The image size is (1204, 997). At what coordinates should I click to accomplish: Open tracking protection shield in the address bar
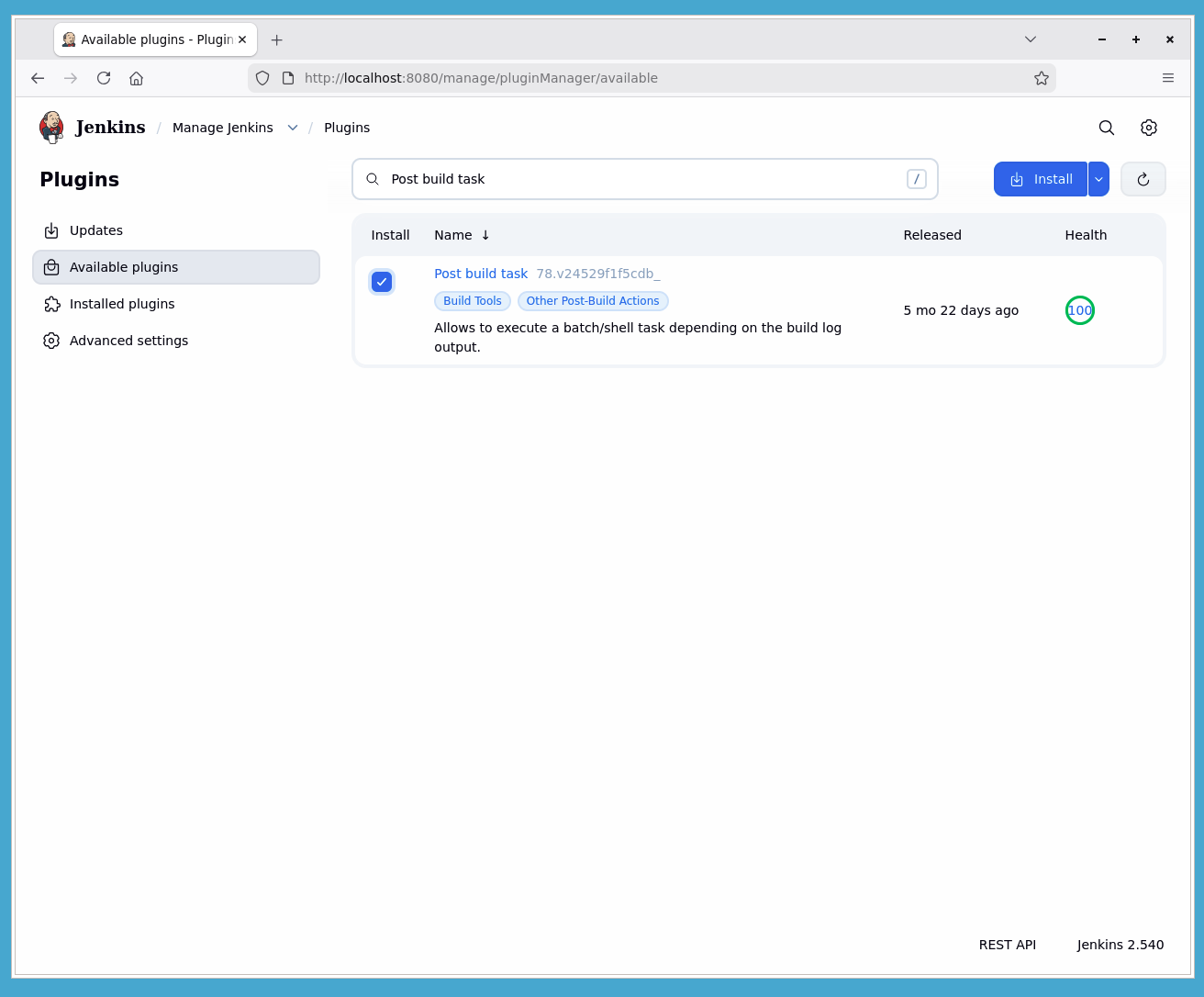(x=262, y=78)
